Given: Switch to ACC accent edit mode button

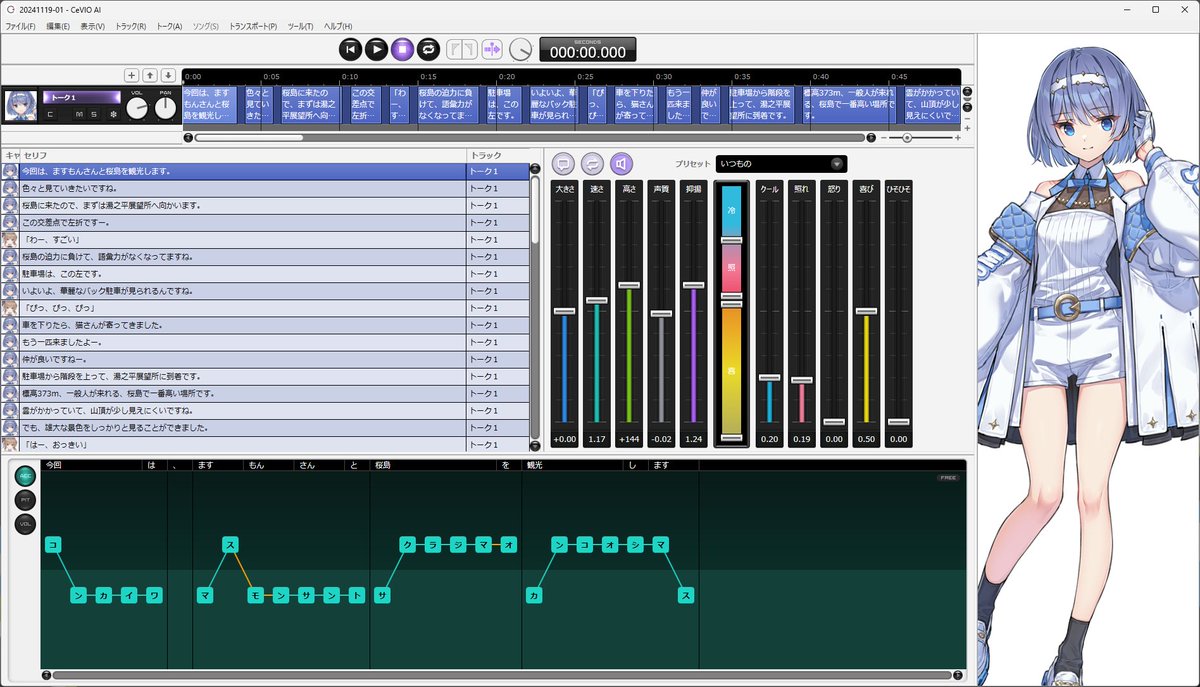Looking at the screenshot, I should 25,476.
